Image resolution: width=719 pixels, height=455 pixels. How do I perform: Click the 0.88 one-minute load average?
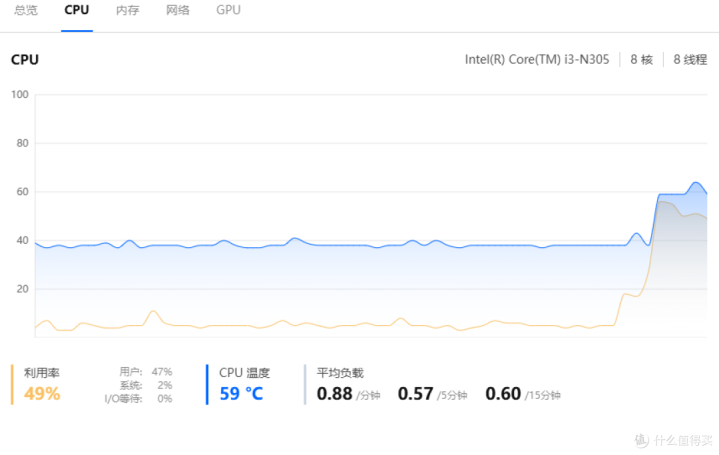[335, 393]
